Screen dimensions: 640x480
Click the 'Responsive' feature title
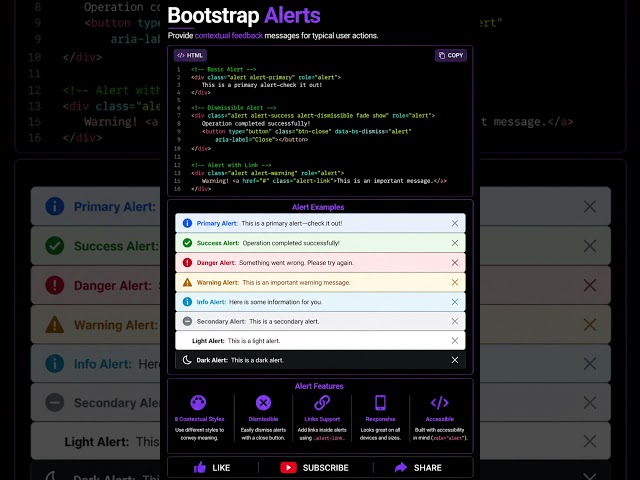pos(380,419)
